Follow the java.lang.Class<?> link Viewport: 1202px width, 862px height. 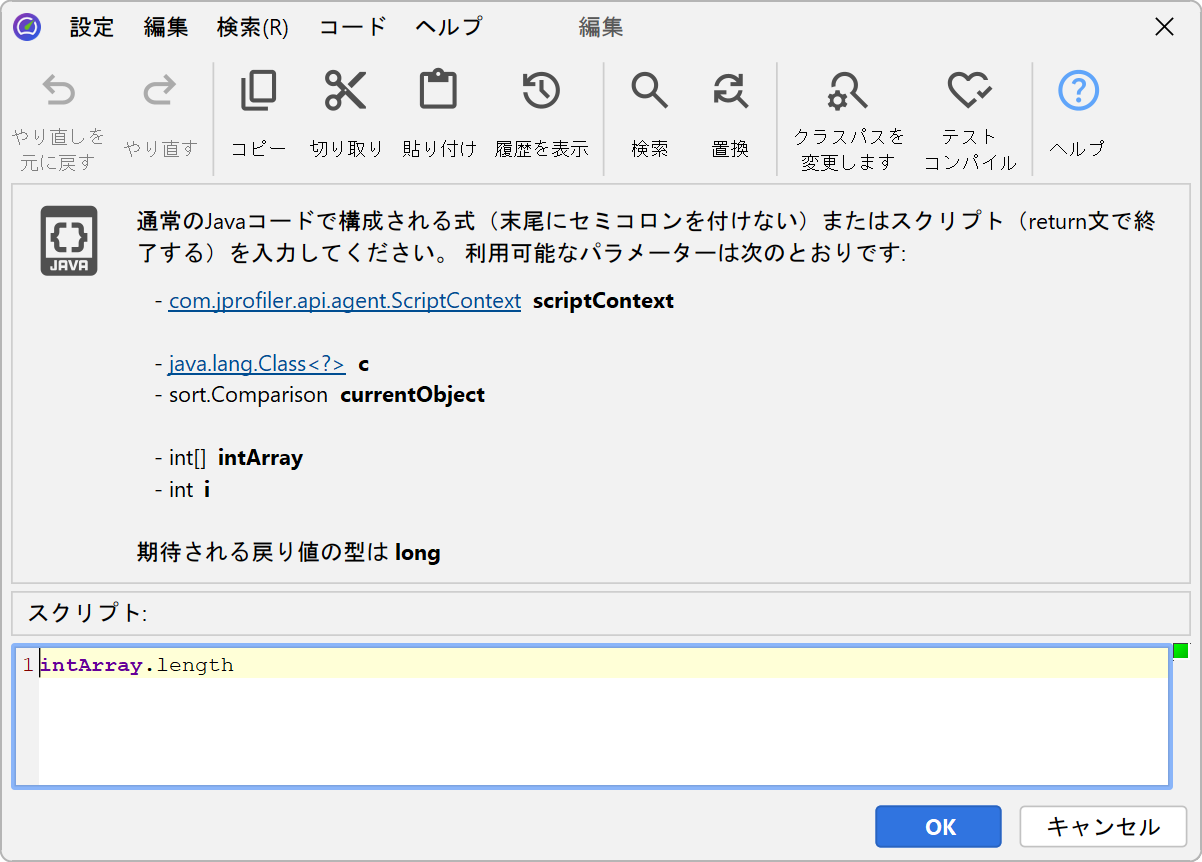(x=257, y=365)
